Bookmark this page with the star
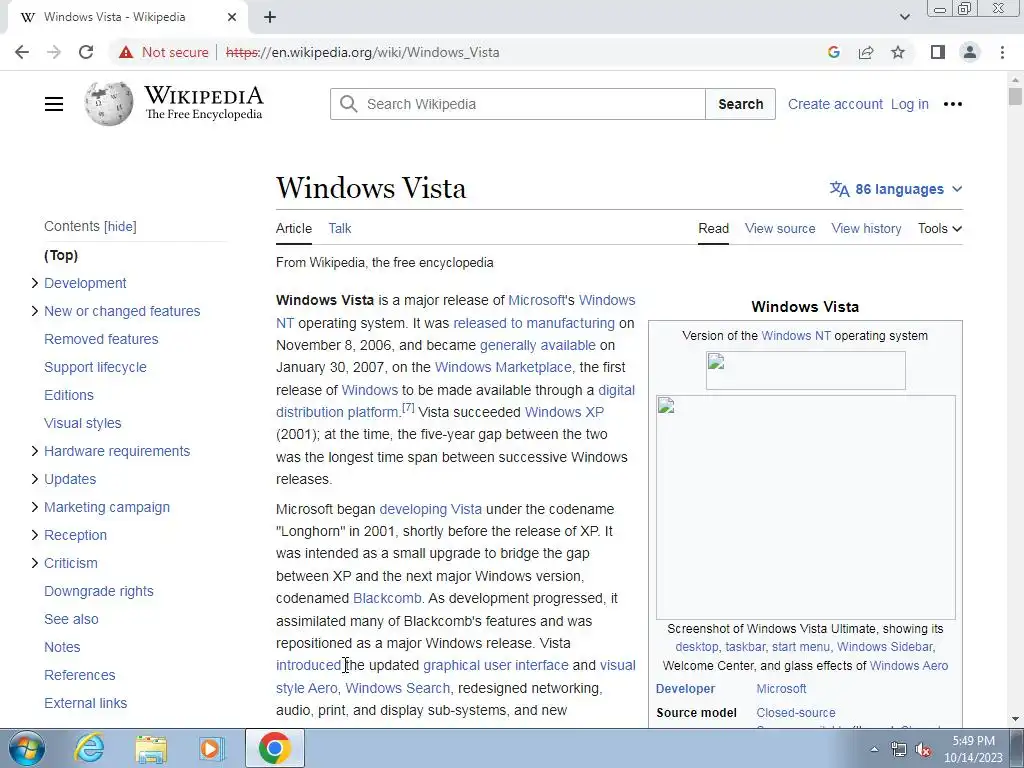This screenshot has height=768, width=1024. pos(898,52)
